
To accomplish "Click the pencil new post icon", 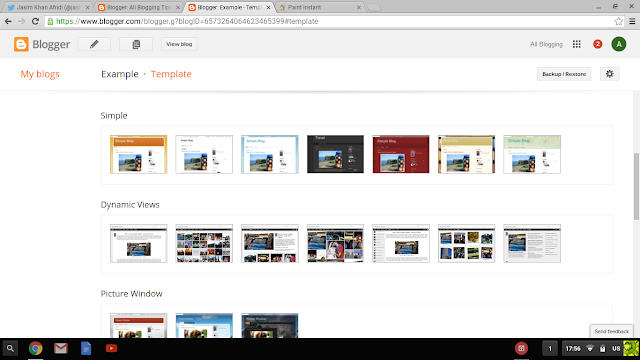I will (x=94, y=44).
